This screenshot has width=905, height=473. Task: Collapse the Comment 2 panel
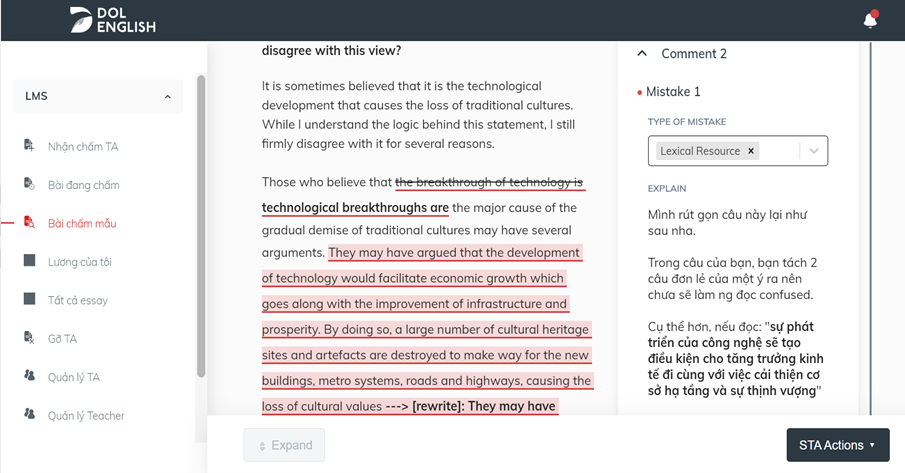tap(642, 54)
